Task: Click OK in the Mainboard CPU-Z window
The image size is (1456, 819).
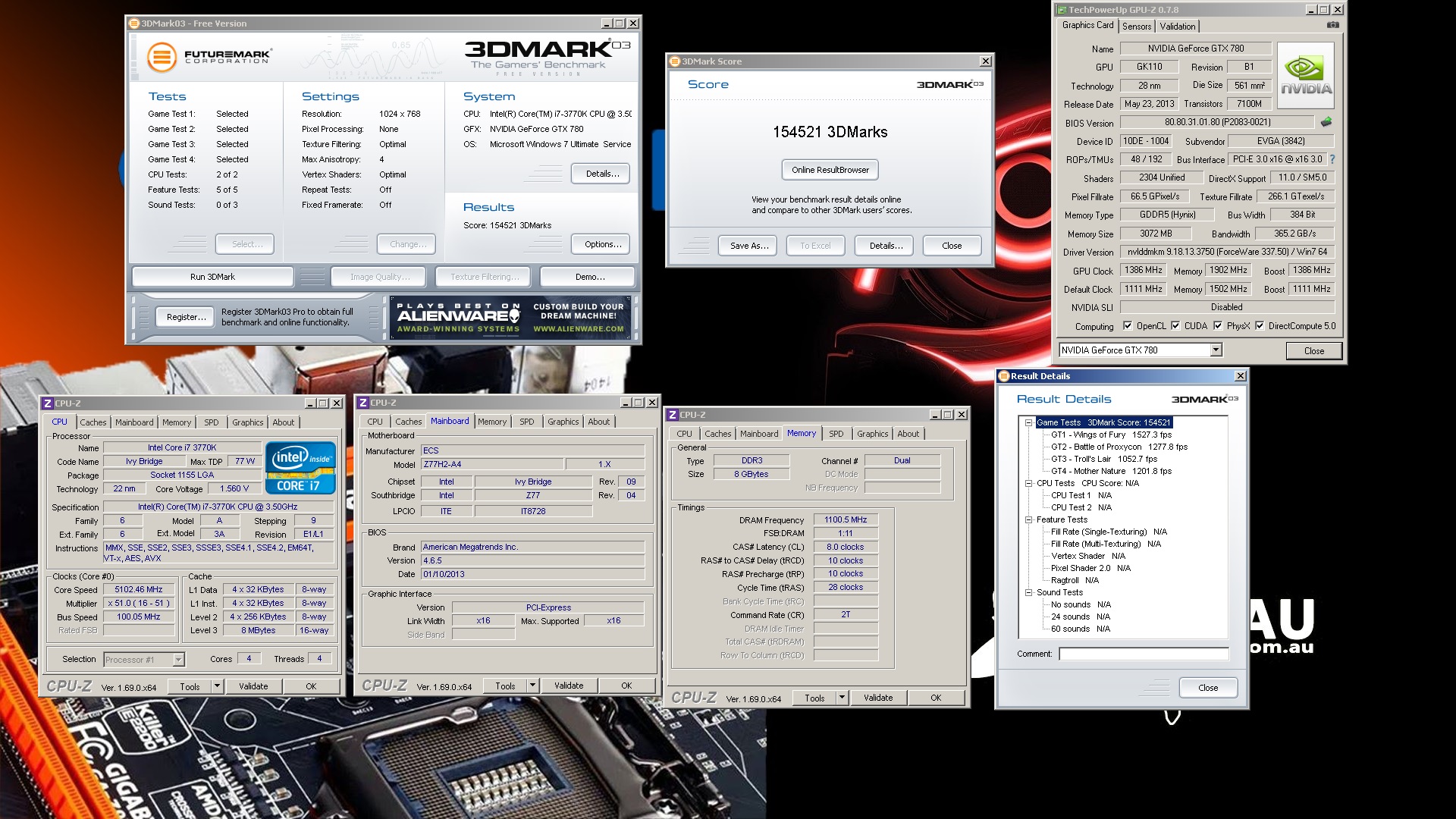Action: 626,686
